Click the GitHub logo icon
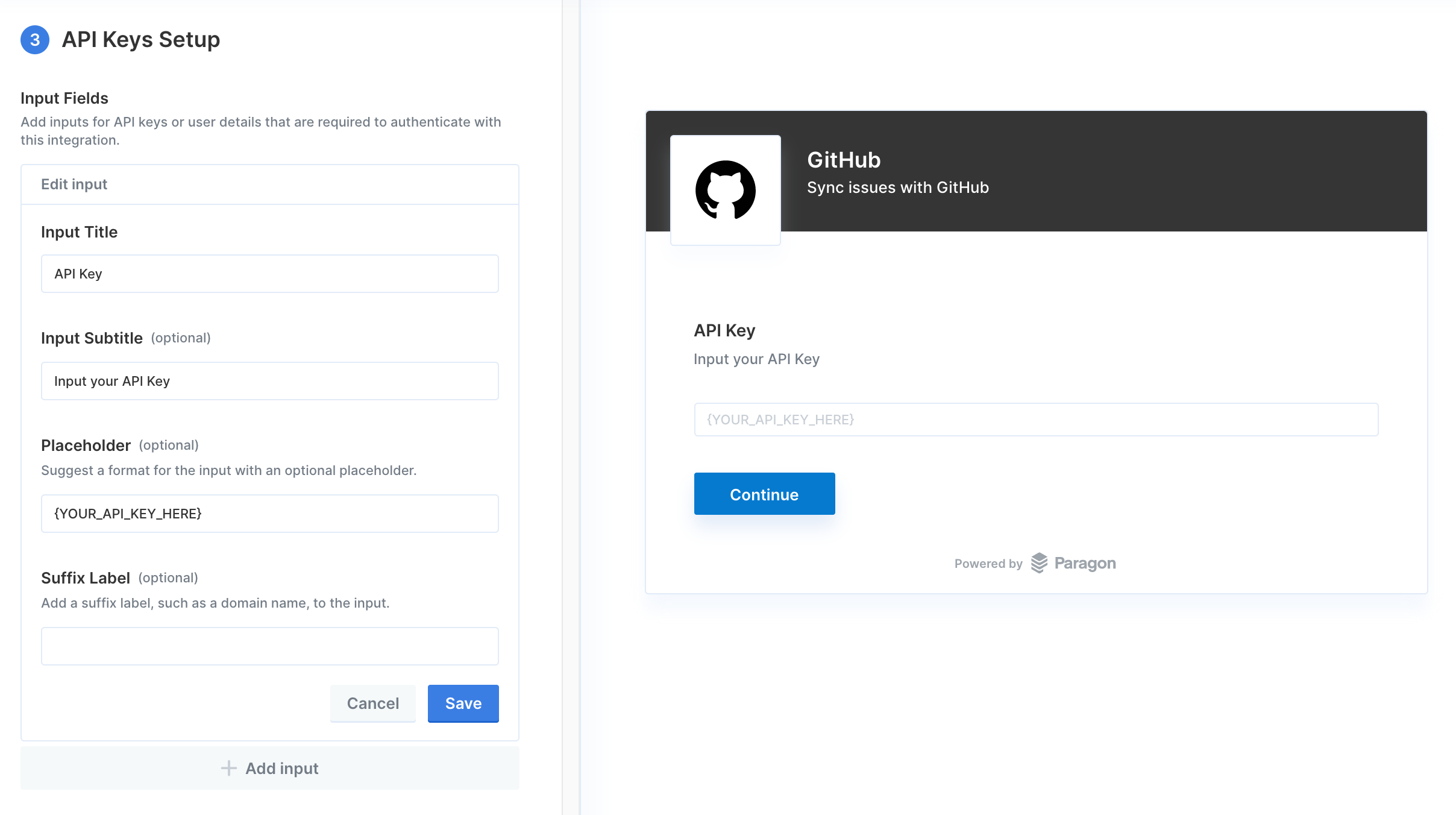This screenshot has height=815, width=1456. click(x=725, y=190)
